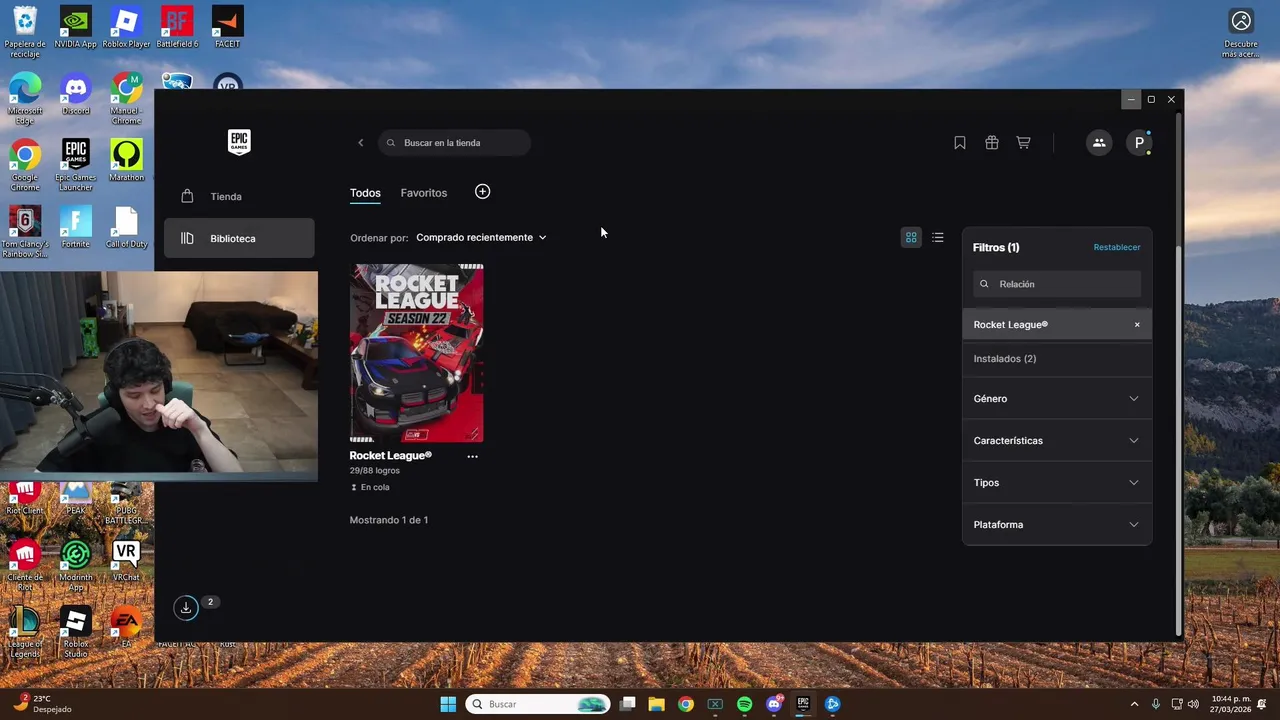
Task: Open the taskbar volume control
Action: pyautogui.click(x=1193, y=704)
